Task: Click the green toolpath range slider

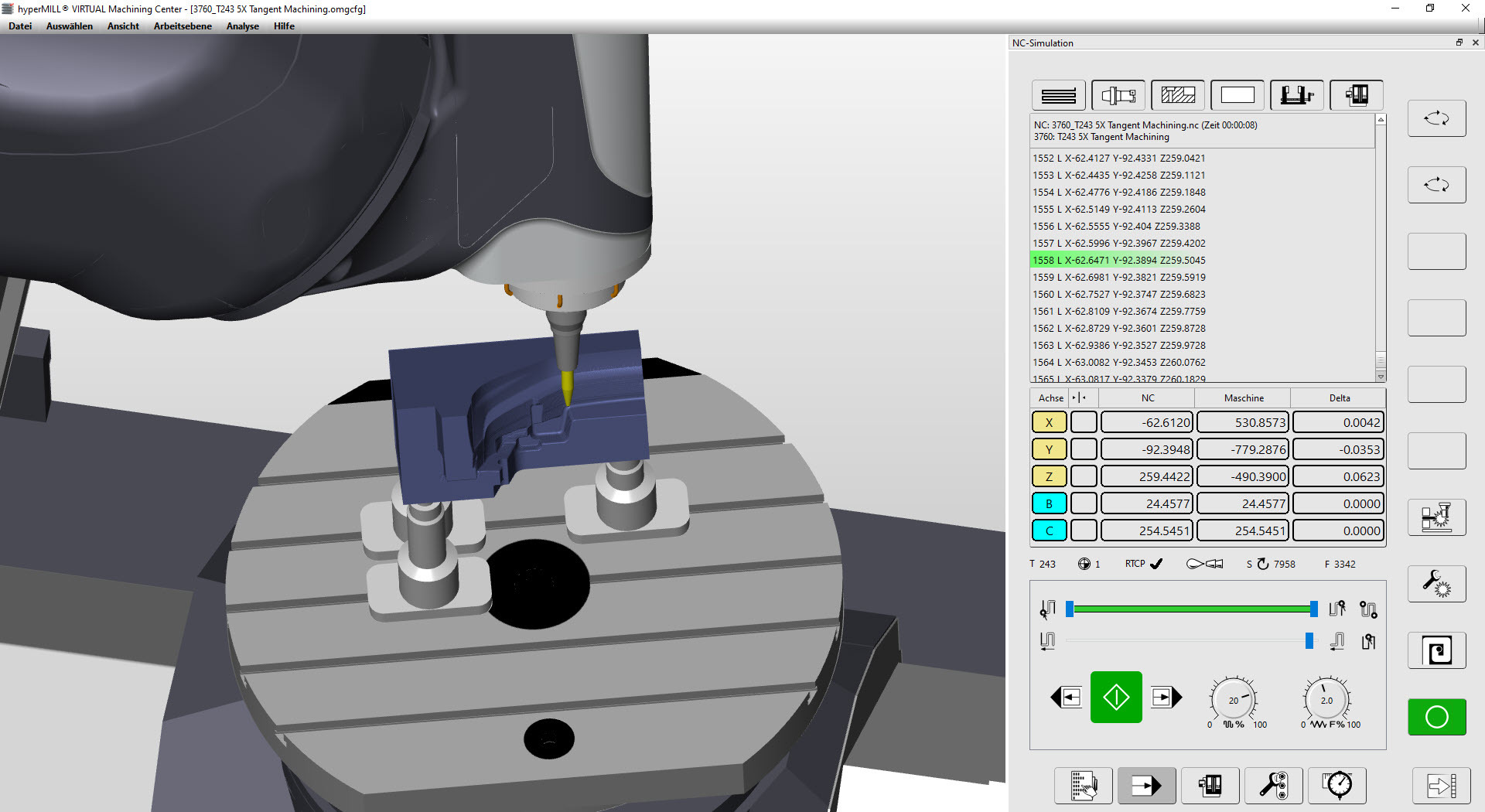Action: (x=1191, y=609)
